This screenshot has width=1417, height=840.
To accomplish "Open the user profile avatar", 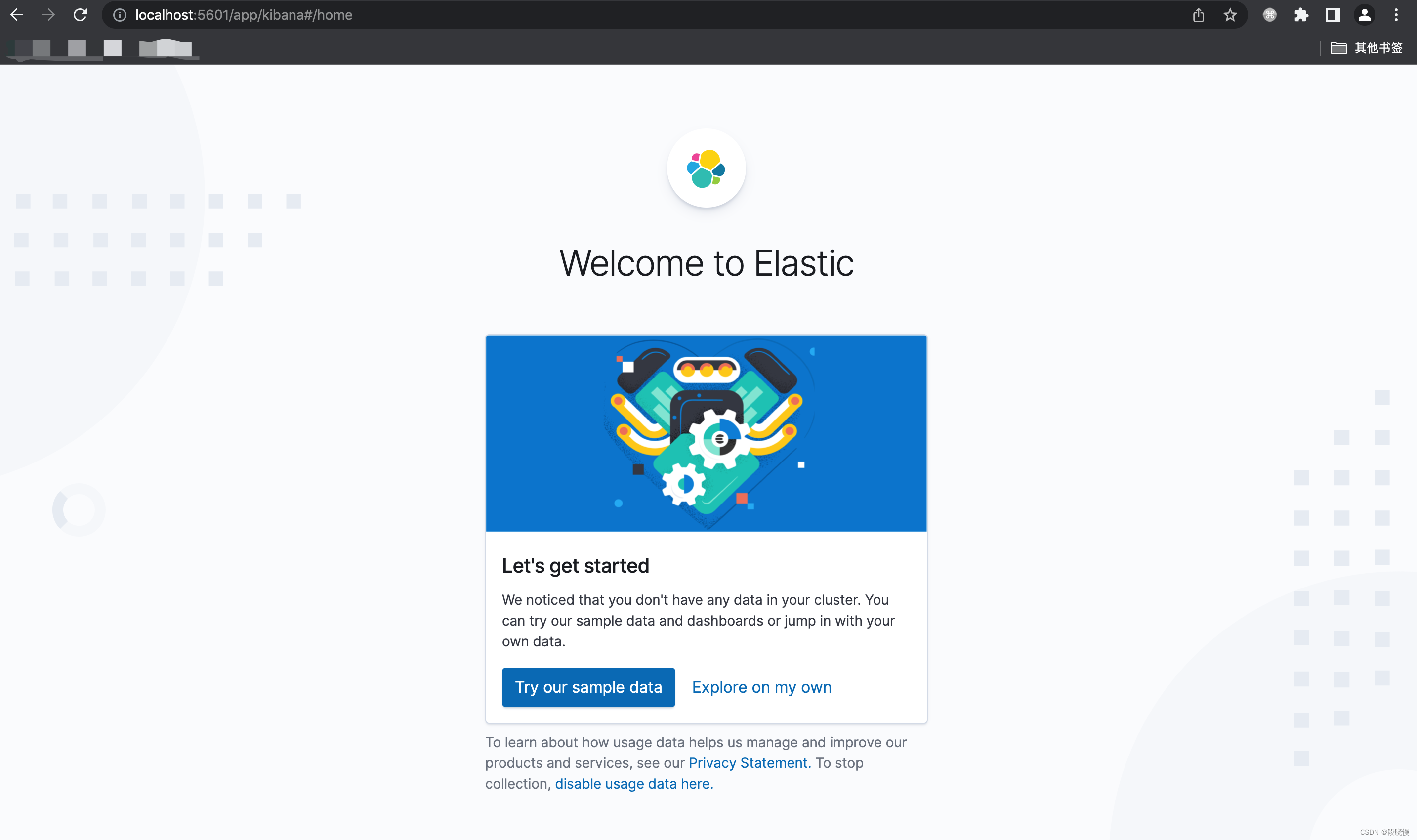I will tap(1365, 15).
